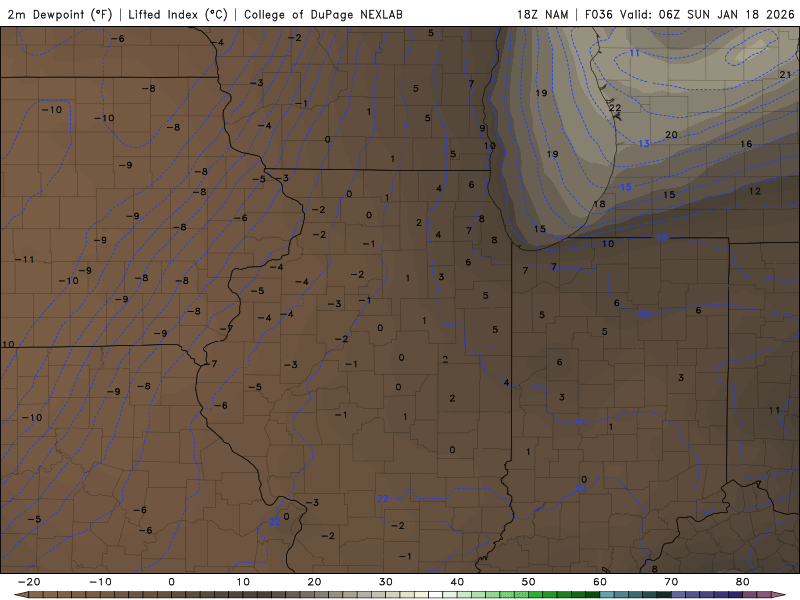Click the -20 label on the color scale

[x=29, y=582]
